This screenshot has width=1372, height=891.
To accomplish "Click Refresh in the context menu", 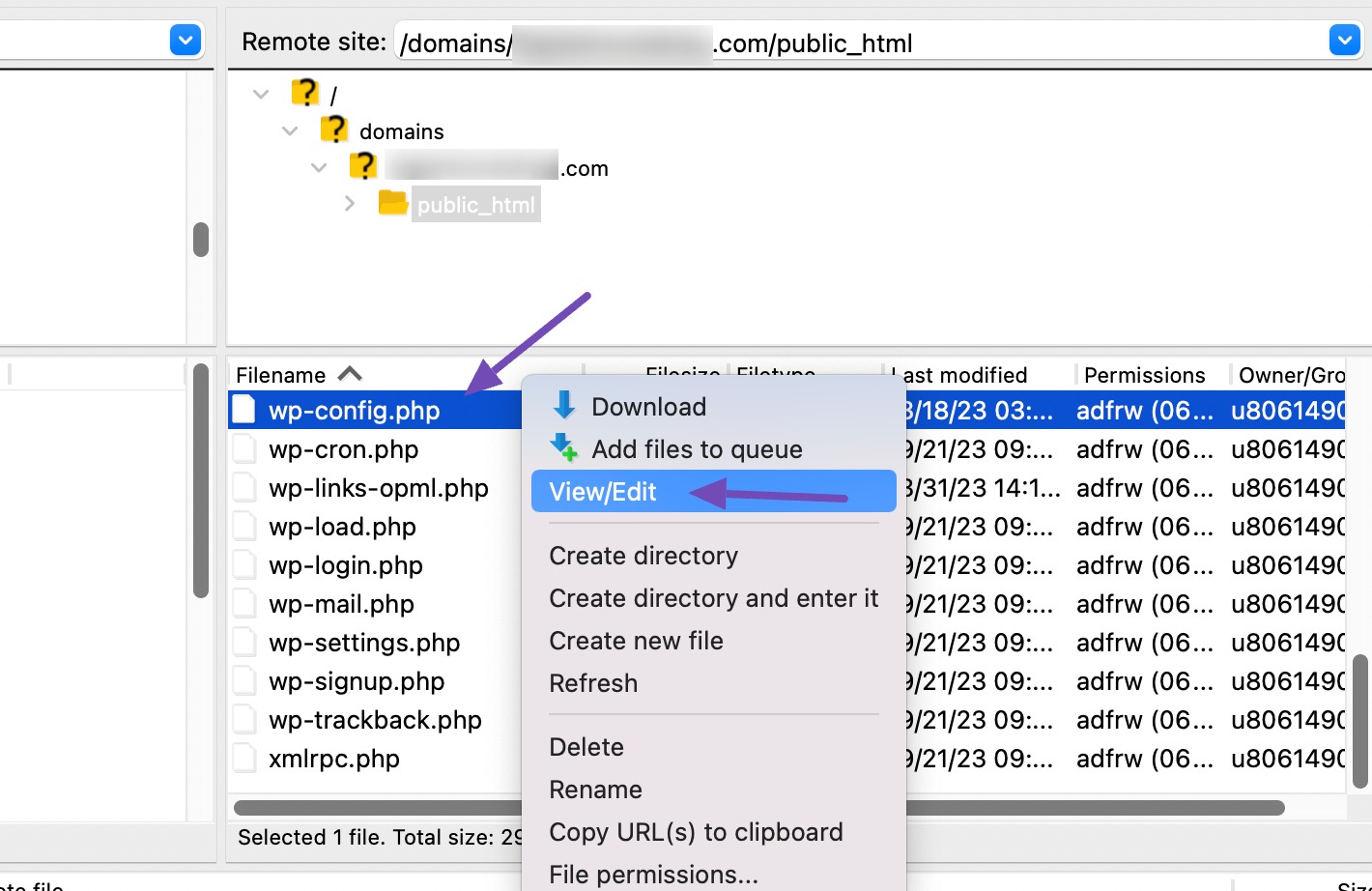I will click(593, 683).
